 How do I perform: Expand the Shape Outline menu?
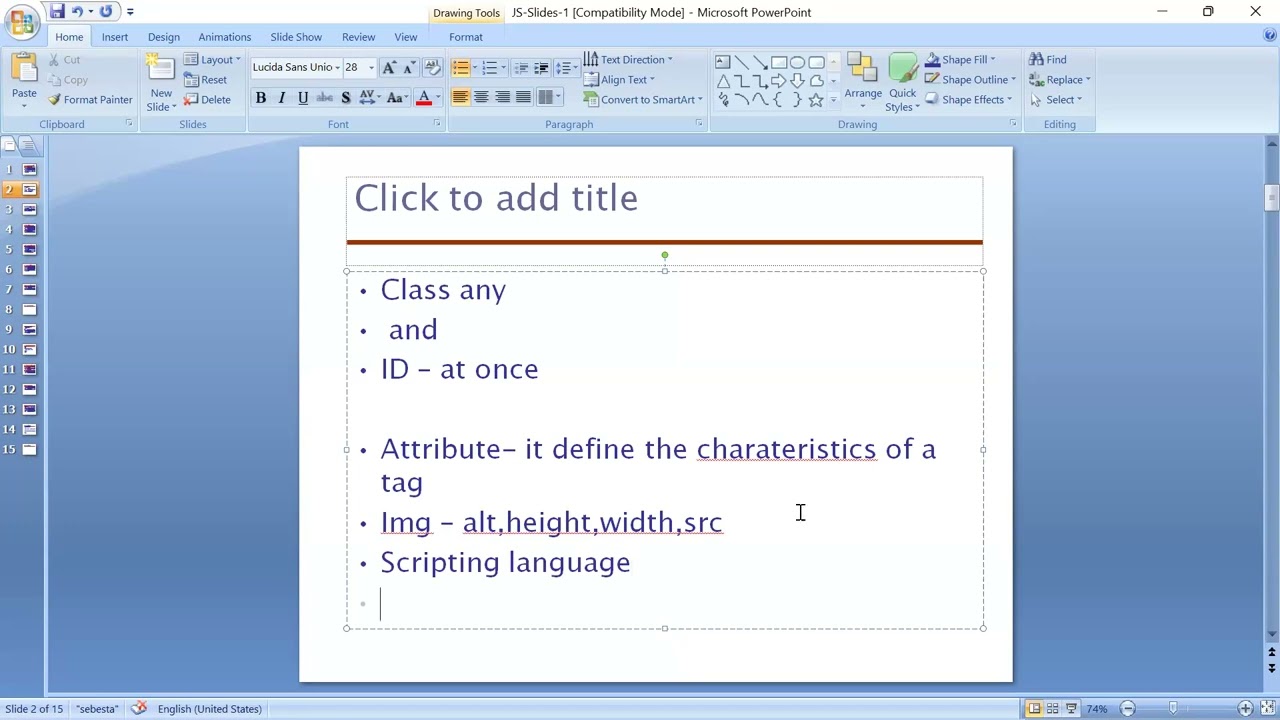(x=970, y=80)
